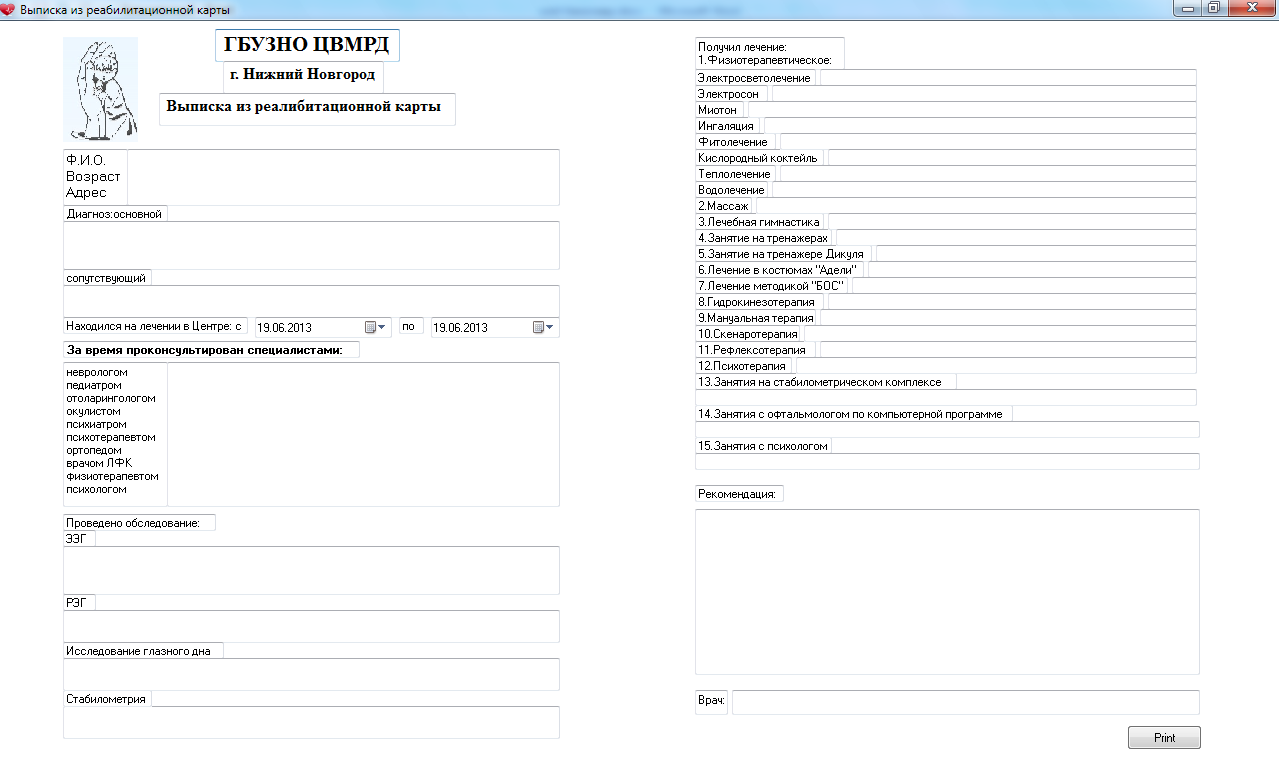Click the Электросон input field

pos(985,93)
